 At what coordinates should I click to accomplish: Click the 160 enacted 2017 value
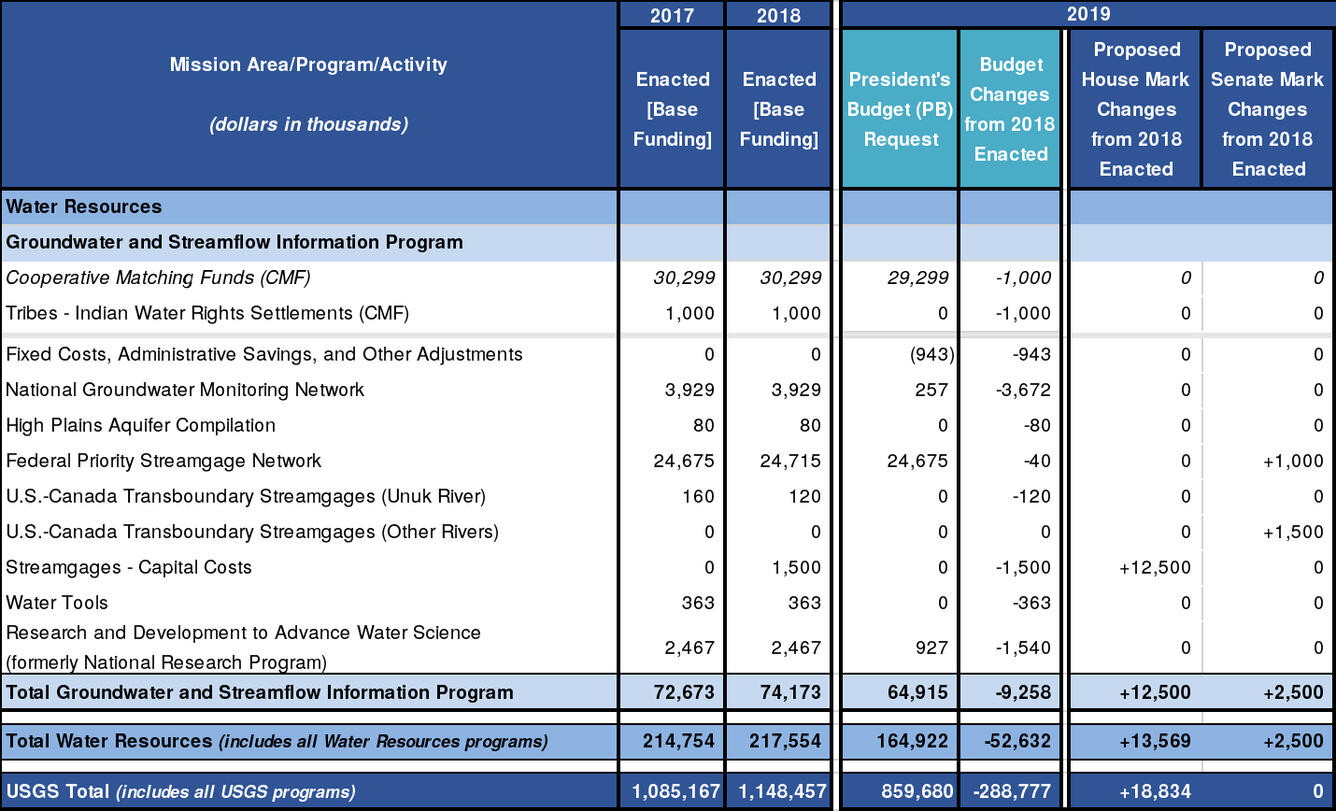coord(697,496)
